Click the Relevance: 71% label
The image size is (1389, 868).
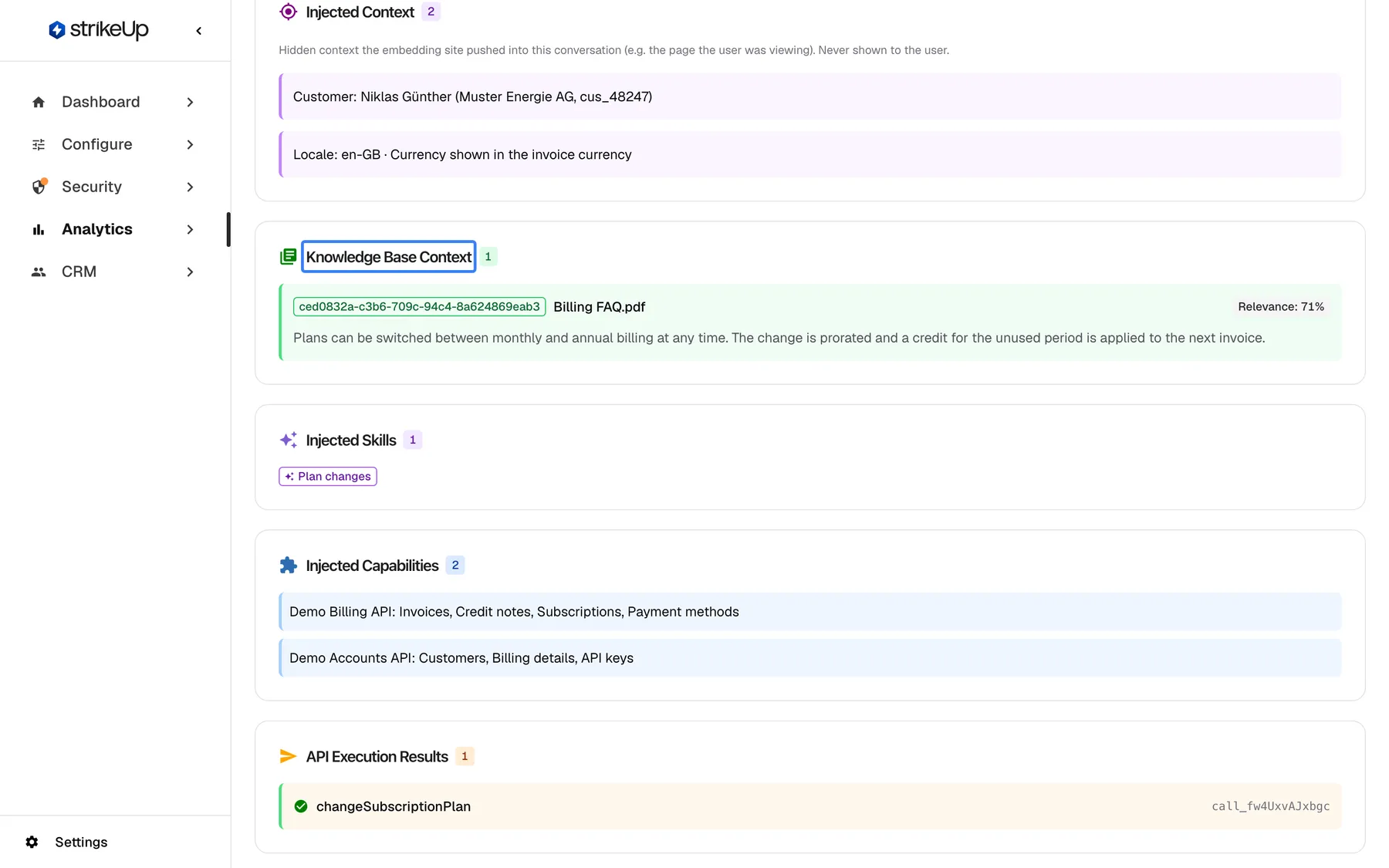tap(1281, 306)
